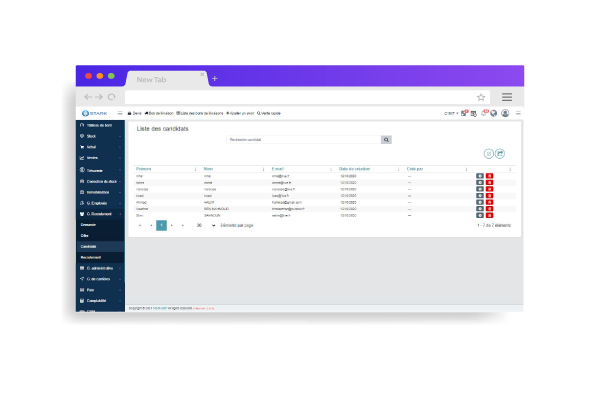Toggle the column list circular icon

[489, 153]
